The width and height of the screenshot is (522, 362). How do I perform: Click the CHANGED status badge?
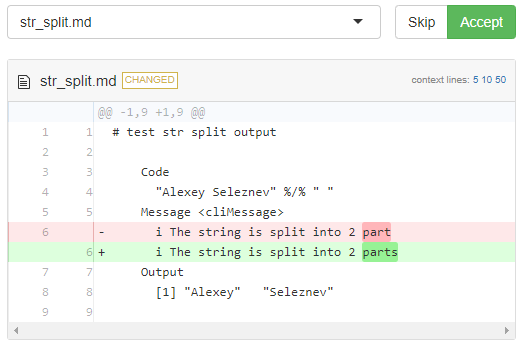pos(150,80)
